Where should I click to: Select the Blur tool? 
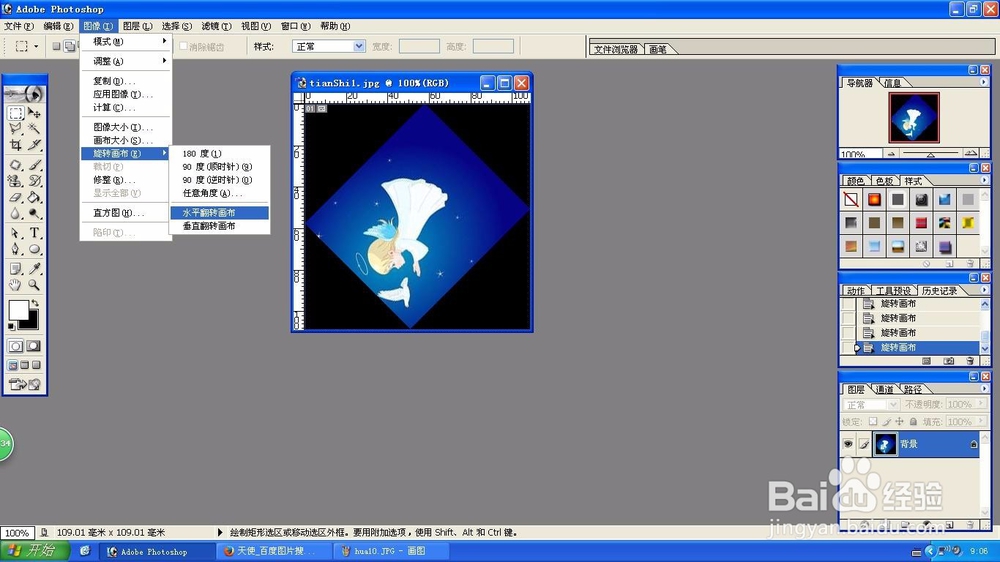tap(16, 213)
